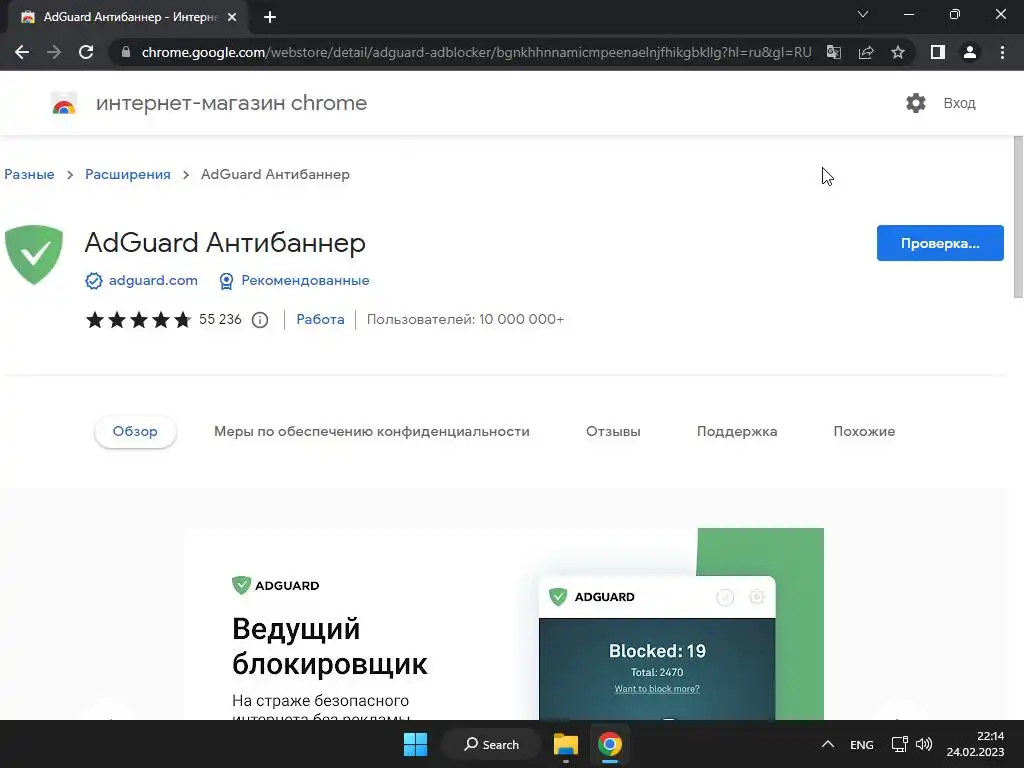Screen dimensions: 1024x768
Task: Show hidden tray icons chevron
Action: click(x=827, y=744)
